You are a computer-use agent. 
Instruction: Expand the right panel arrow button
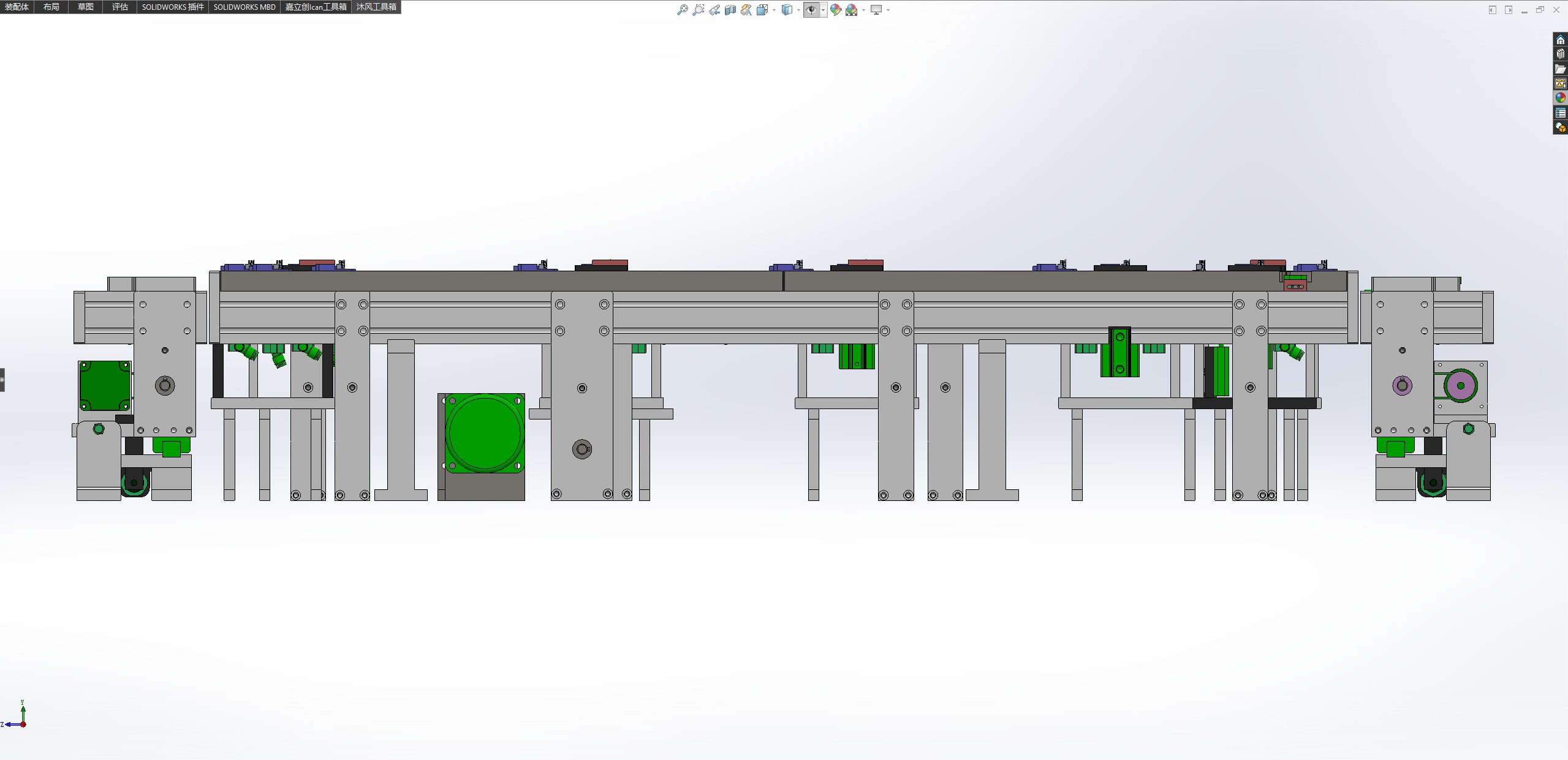pos(1509,10)
